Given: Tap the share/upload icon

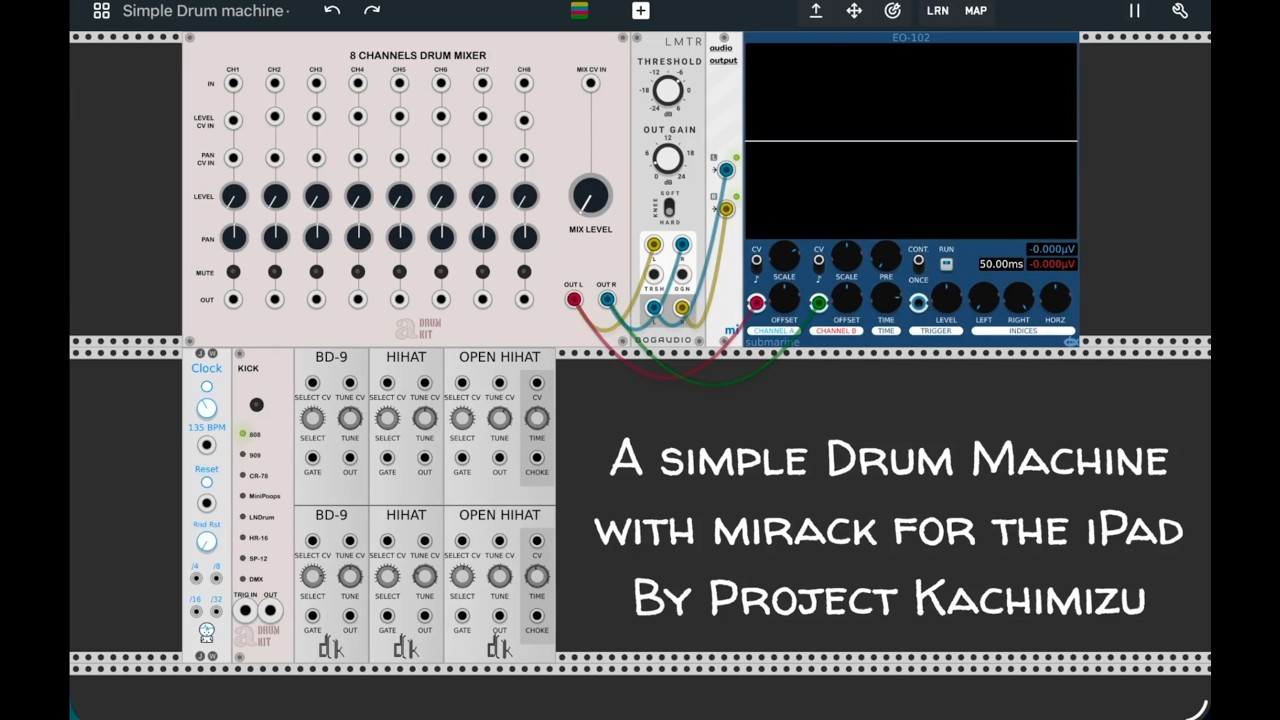Looking at the screenshot, I should click(x=816, y=11).
